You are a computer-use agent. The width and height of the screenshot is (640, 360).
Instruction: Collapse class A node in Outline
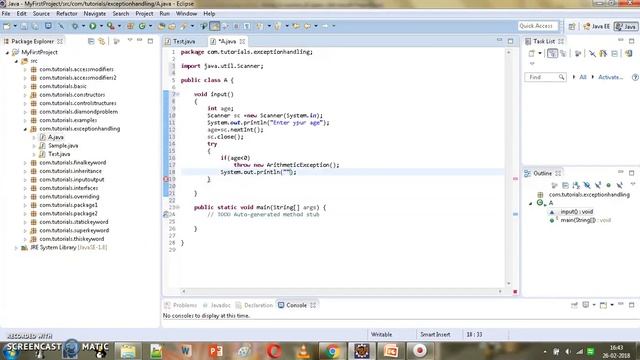click(x=531, y=203)
